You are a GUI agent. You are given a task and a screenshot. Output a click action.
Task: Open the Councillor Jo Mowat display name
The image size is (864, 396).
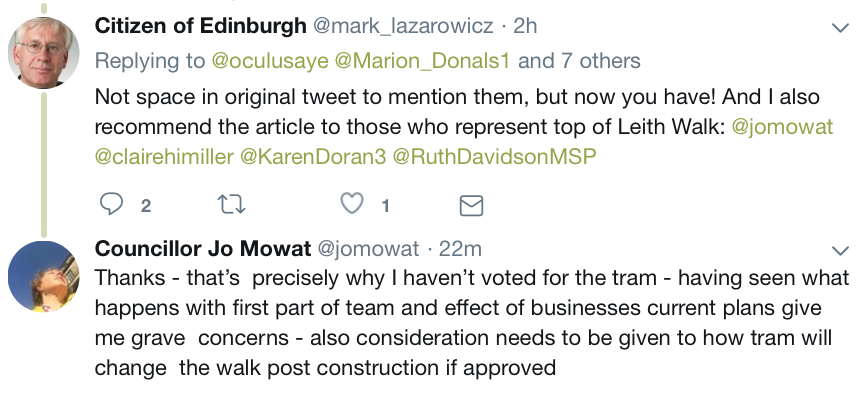[203, 249]
